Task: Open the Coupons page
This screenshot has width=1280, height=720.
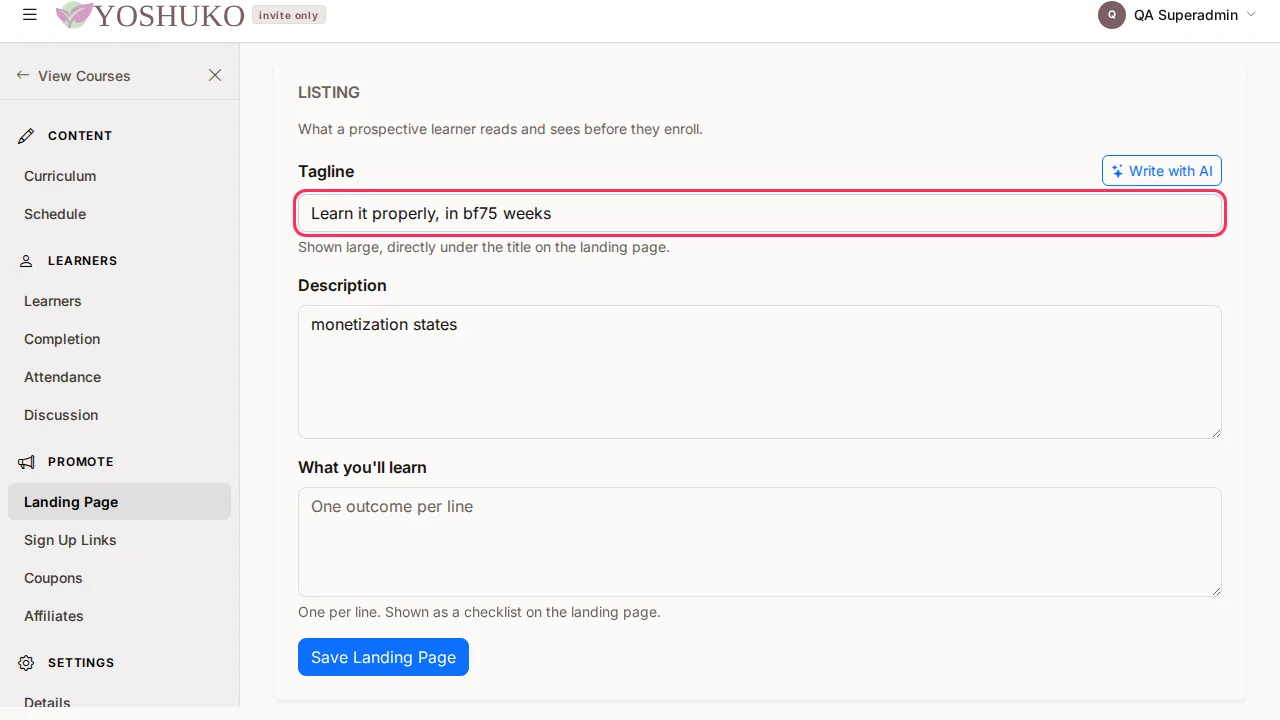Action: pos(53,578)
